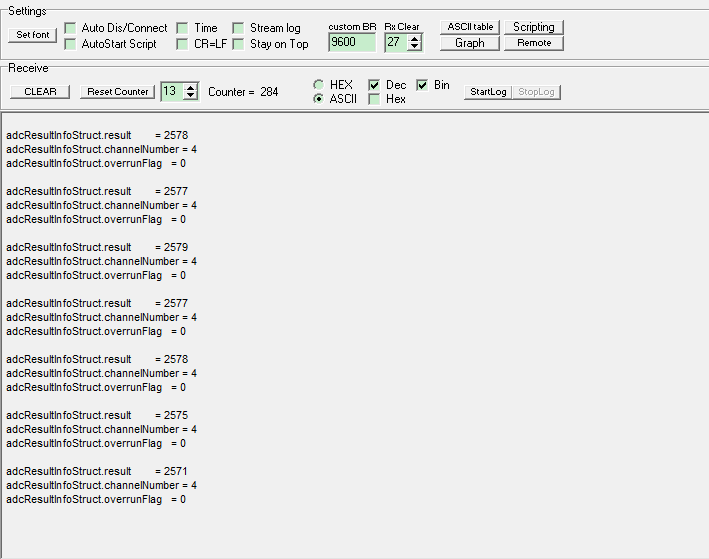Screen dimensions: 709x559
Task: Open the Remote window
Action: pos(534,43)
